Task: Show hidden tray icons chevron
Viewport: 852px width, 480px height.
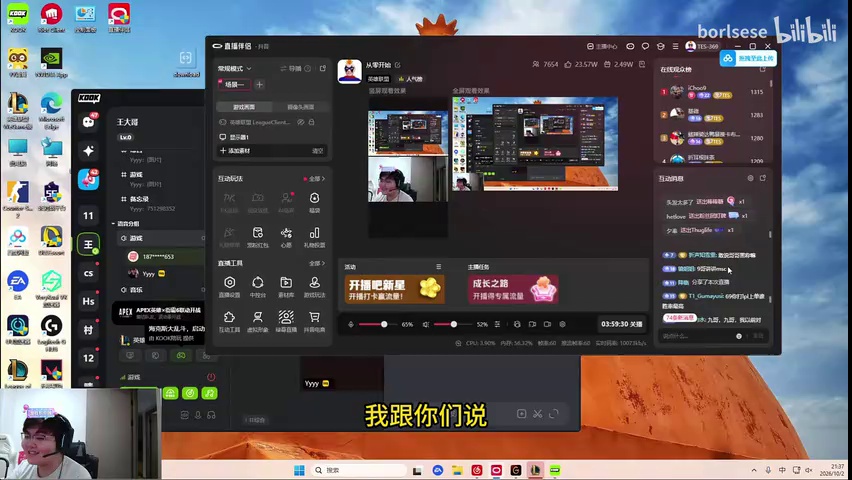Action: pyautogui.click(x=754, y=470)
